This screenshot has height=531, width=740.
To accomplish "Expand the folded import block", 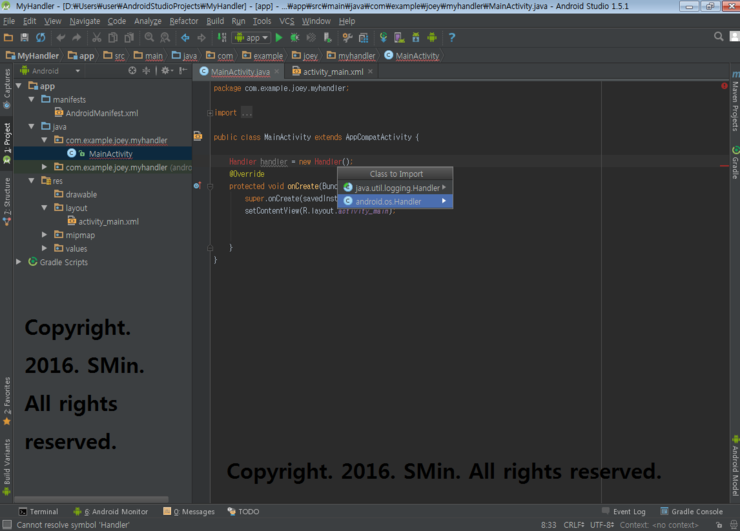I will tap(210, 113).
